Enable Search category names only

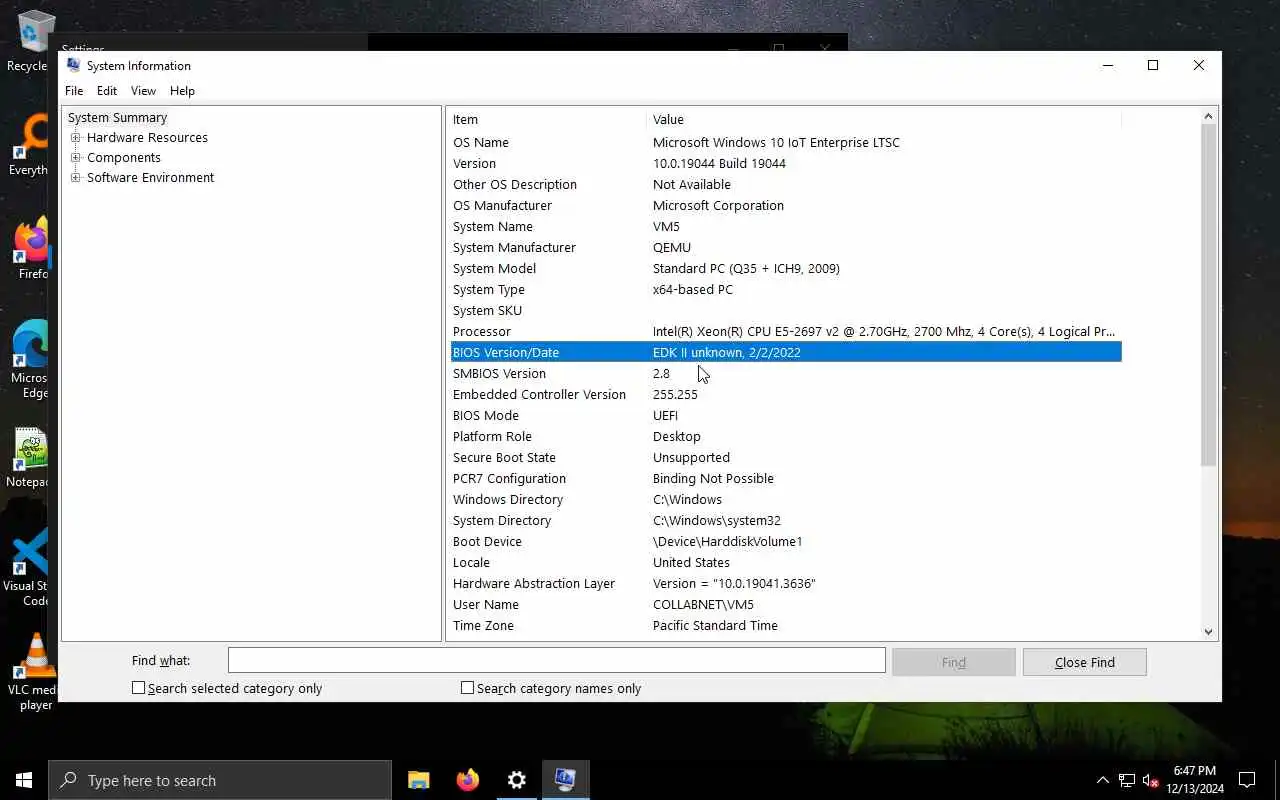[x=467, y=688]
